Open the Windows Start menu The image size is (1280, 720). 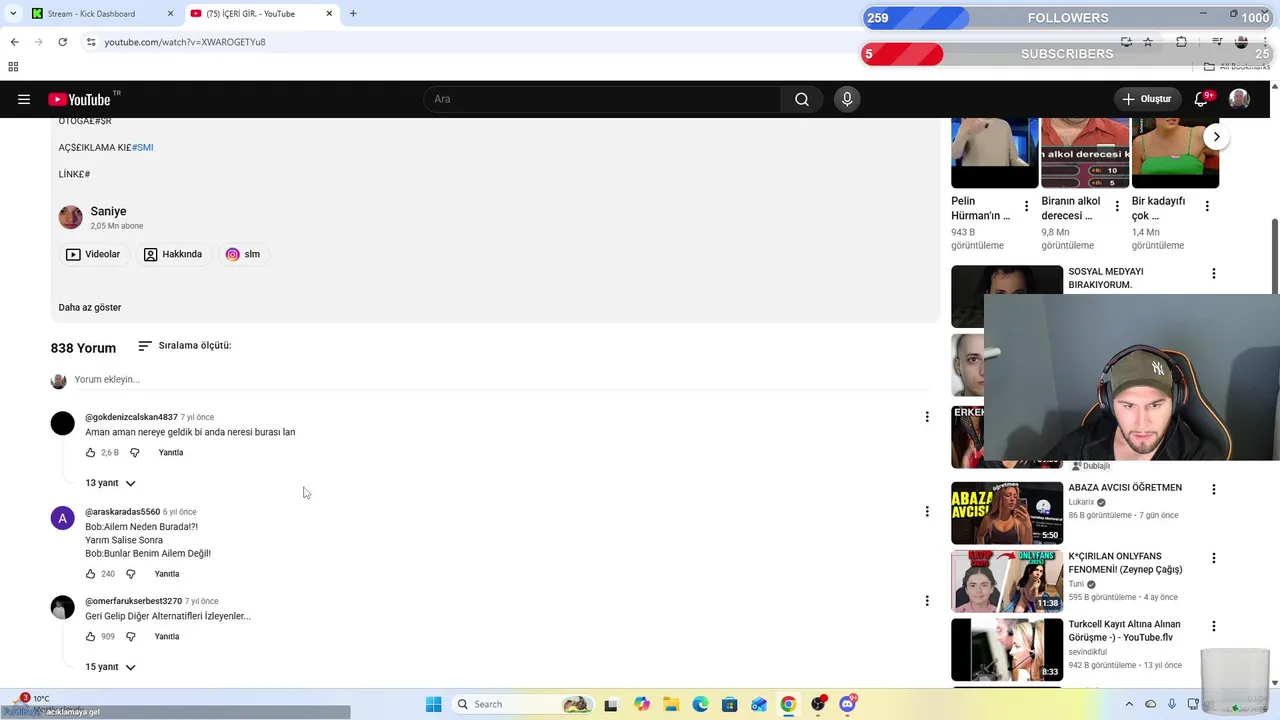point(433,704)
